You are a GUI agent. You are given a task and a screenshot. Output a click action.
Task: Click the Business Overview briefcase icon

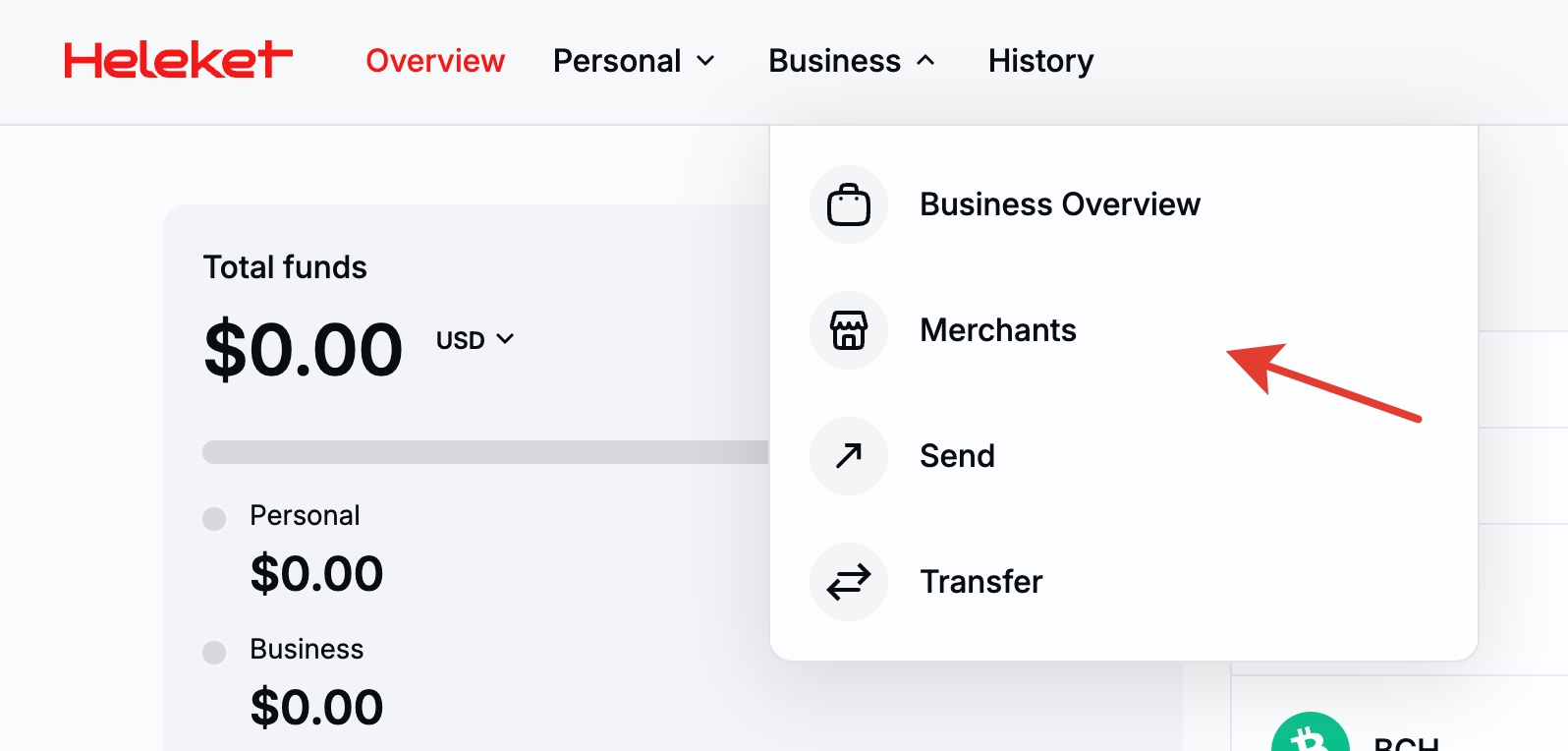coord(849,204)
